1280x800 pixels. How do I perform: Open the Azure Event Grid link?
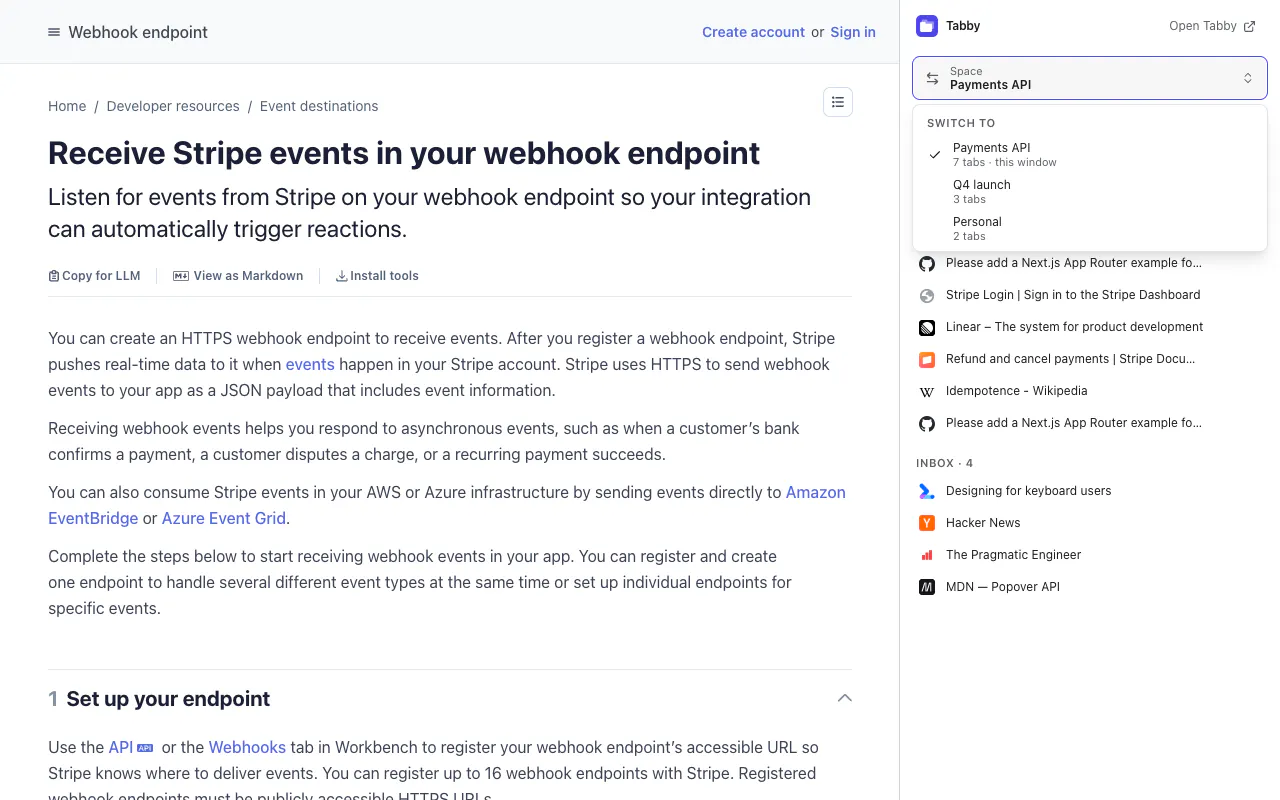coord(224,518)
